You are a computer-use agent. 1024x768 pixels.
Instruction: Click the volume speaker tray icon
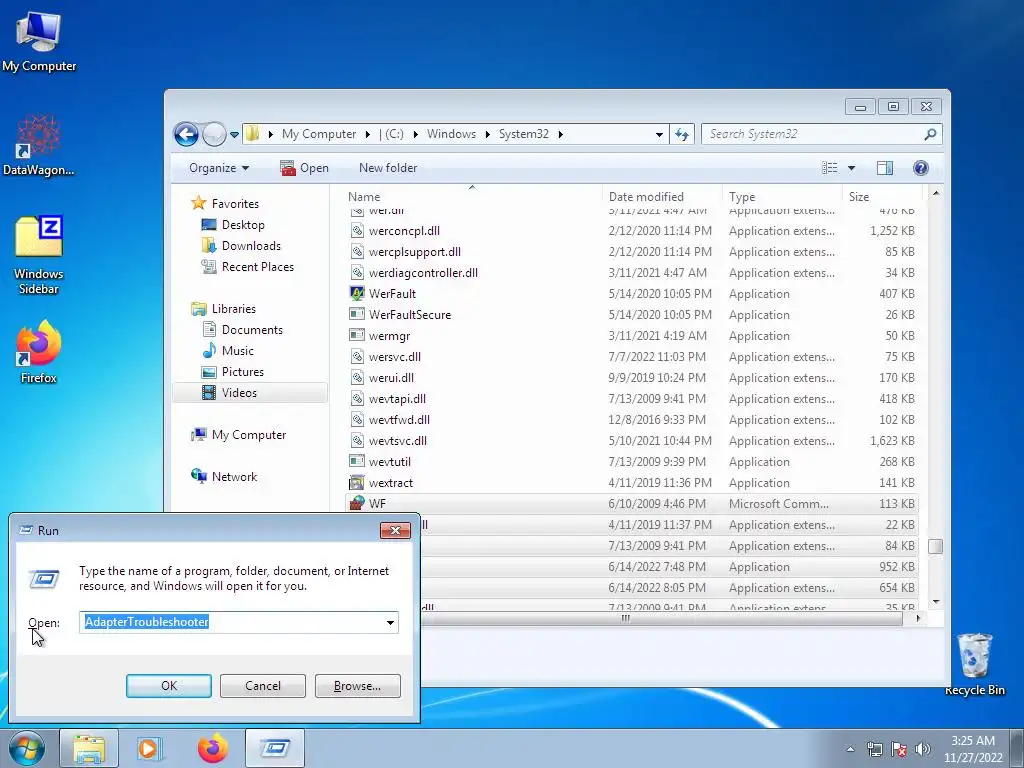[x=922, y=749]
